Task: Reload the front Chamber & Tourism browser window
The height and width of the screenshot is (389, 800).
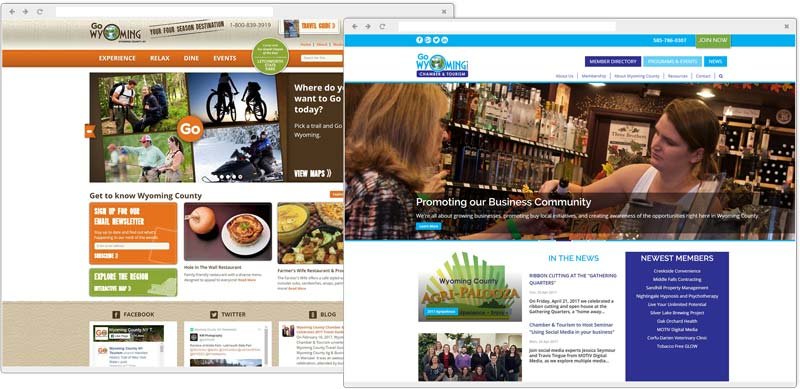Action: (382, 27)
